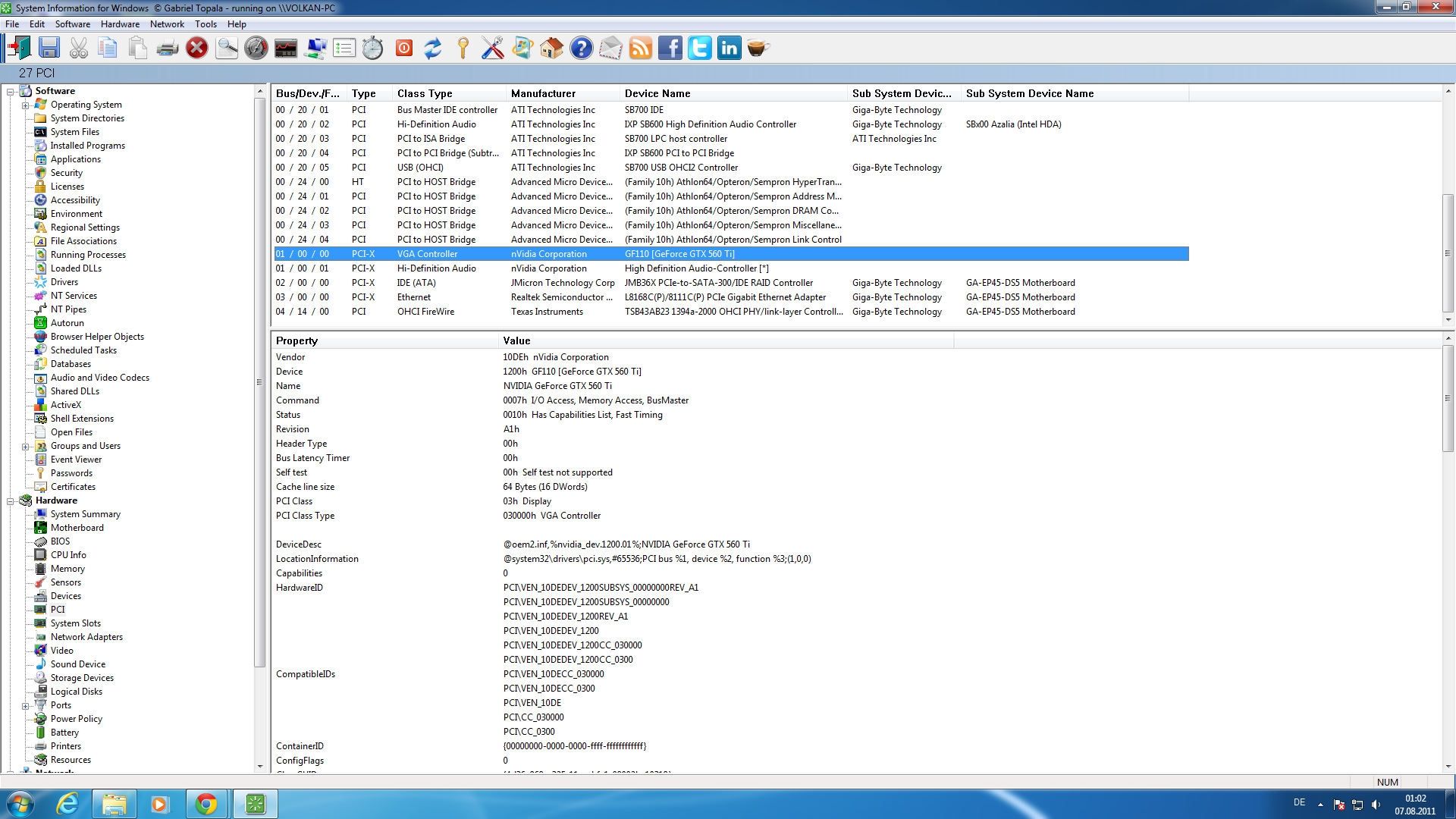Open the golden key icon tool

coord(463,49)
